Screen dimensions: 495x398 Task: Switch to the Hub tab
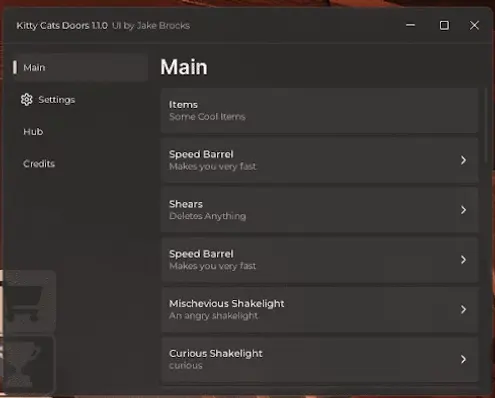pos(33,132)
